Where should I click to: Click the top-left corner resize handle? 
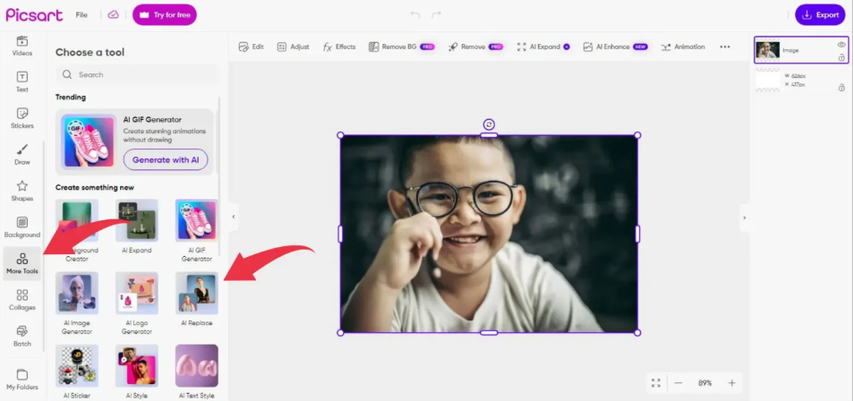(x=341, y=135)
